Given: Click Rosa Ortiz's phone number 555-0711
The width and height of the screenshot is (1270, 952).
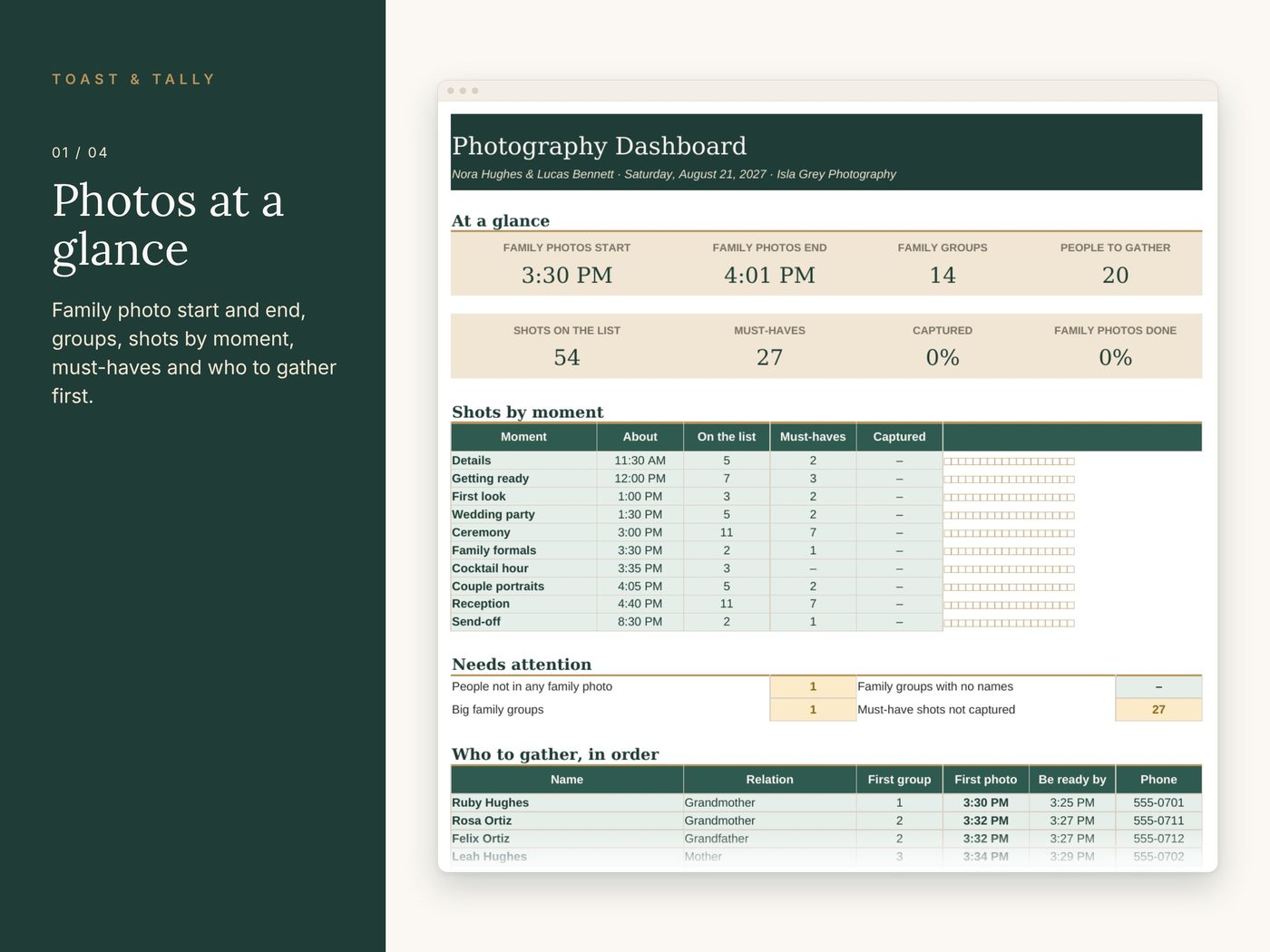Looking at the screenshot, I should [x=1158, y=821].
